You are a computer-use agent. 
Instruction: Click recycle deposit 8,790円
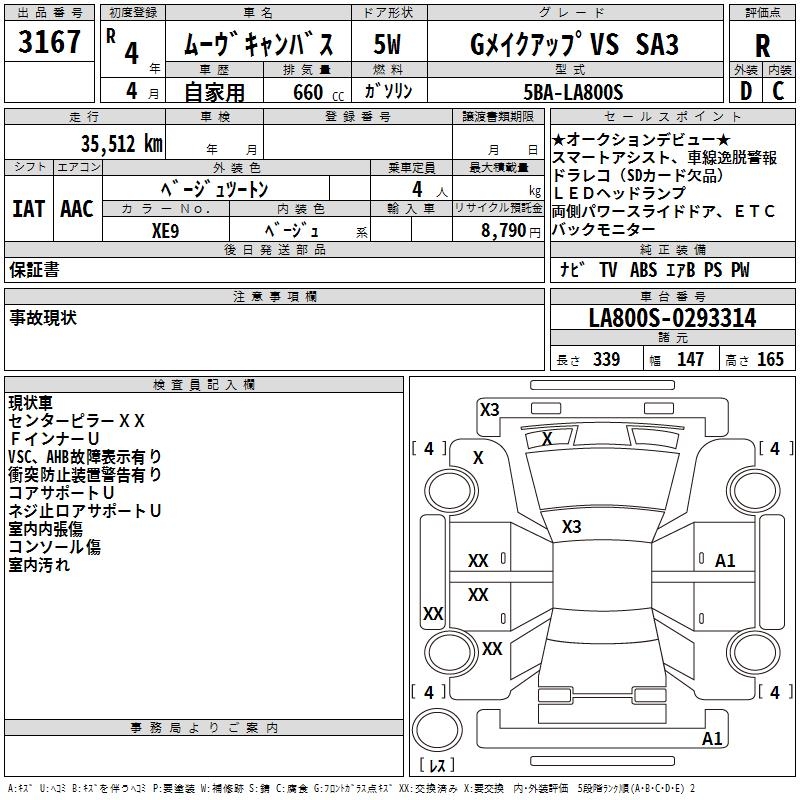510,231
